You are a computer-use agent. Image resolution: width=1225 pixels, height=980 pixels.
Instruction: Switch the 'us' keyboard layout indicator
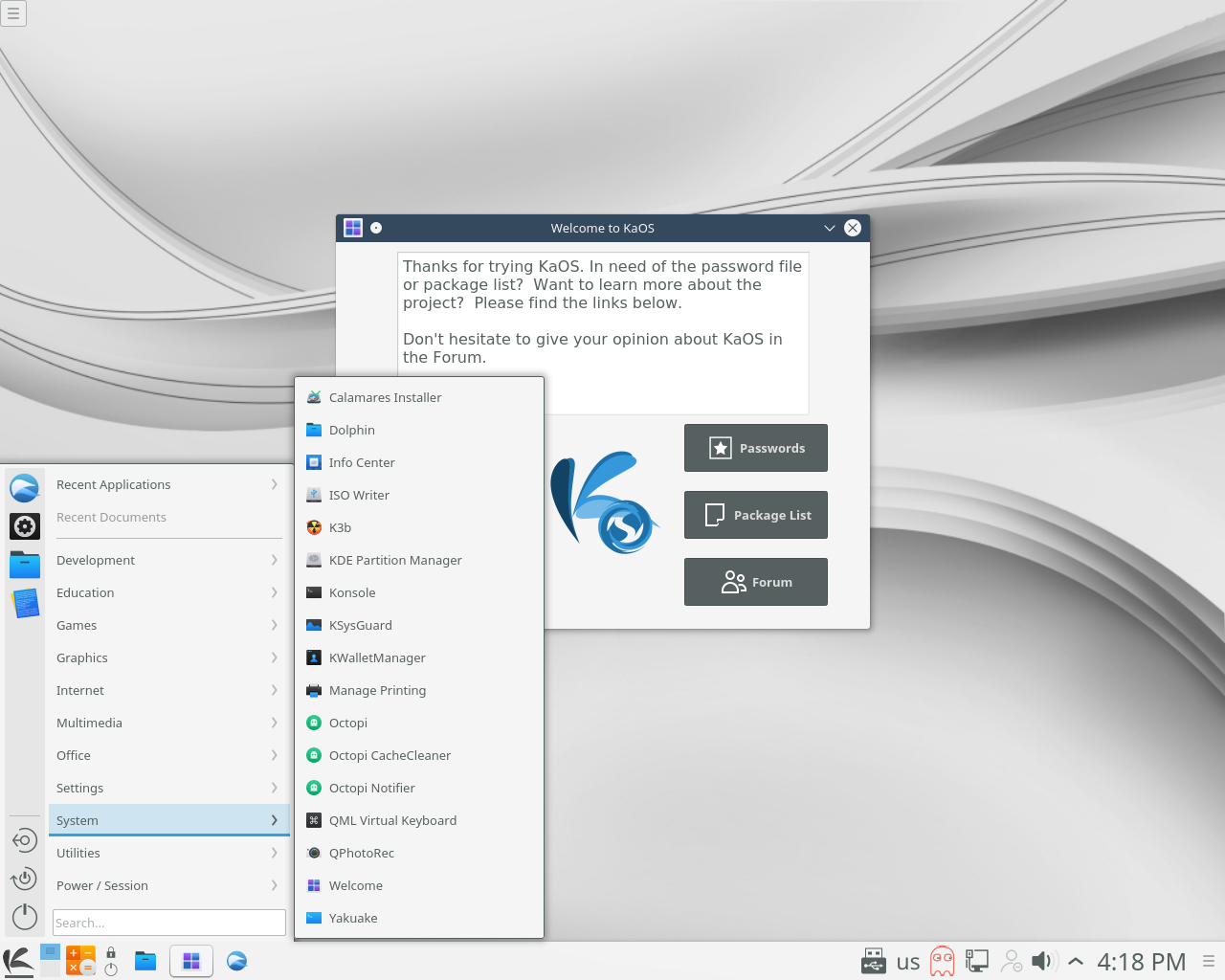(x=908, y=962)
